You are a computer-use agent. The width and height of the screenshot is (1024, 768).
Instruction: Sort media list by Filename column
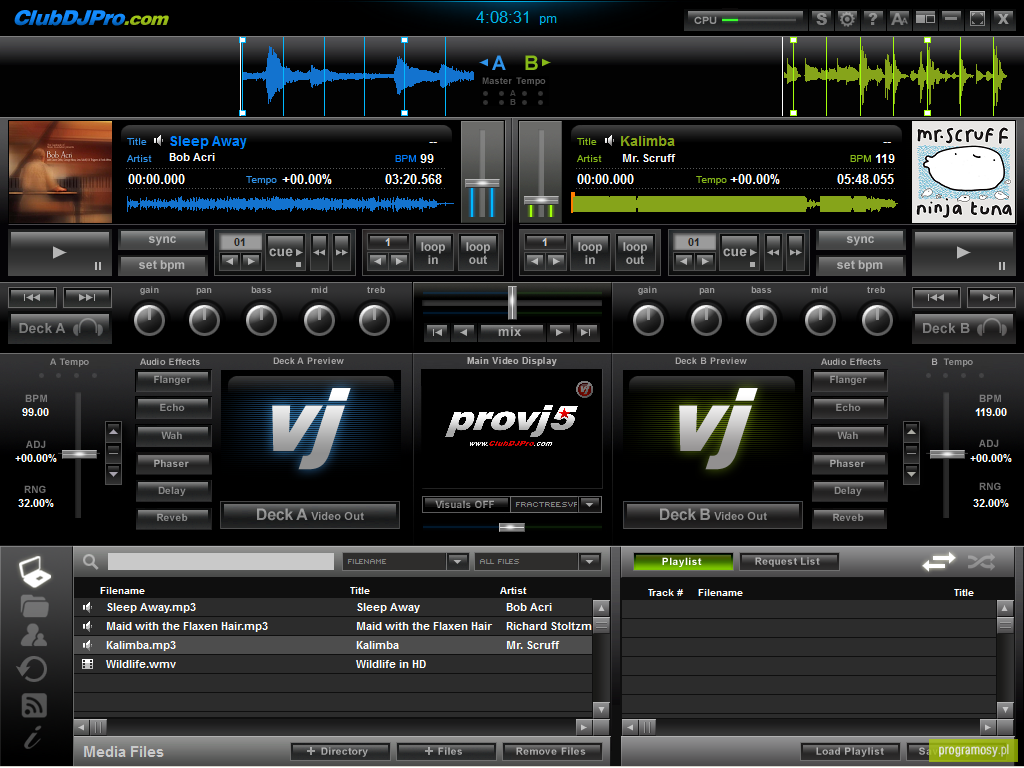pos(122,591)
